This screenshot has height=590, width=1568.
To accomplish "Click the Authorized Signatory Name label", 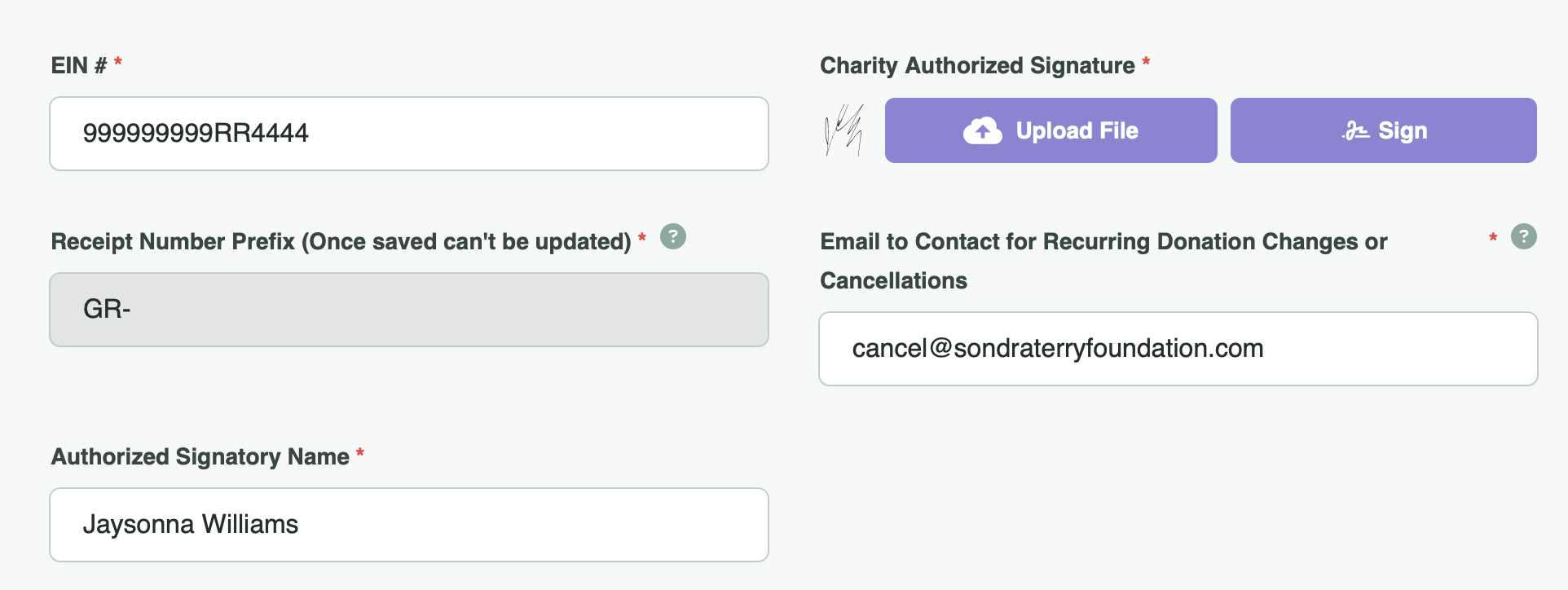I will tap(200, 456).
